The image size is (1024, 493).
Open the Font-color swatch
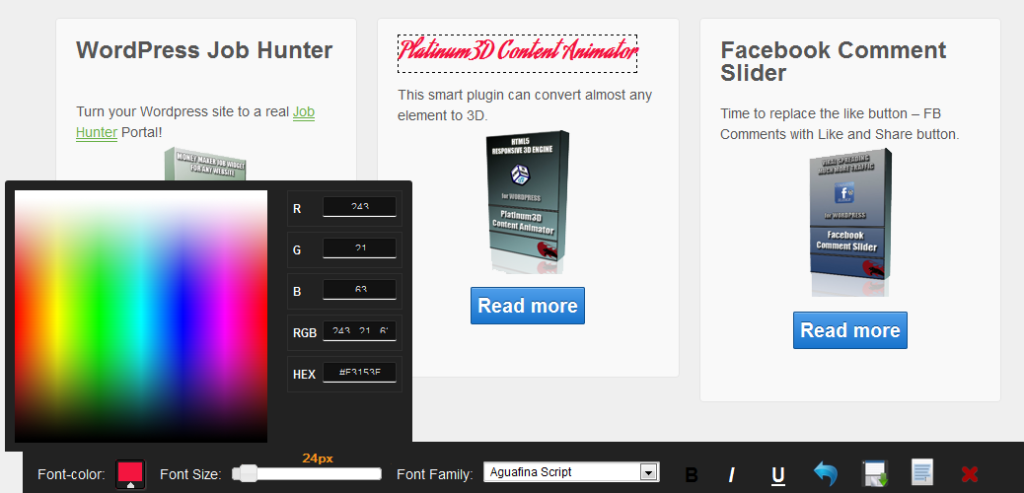pos(131,474)
